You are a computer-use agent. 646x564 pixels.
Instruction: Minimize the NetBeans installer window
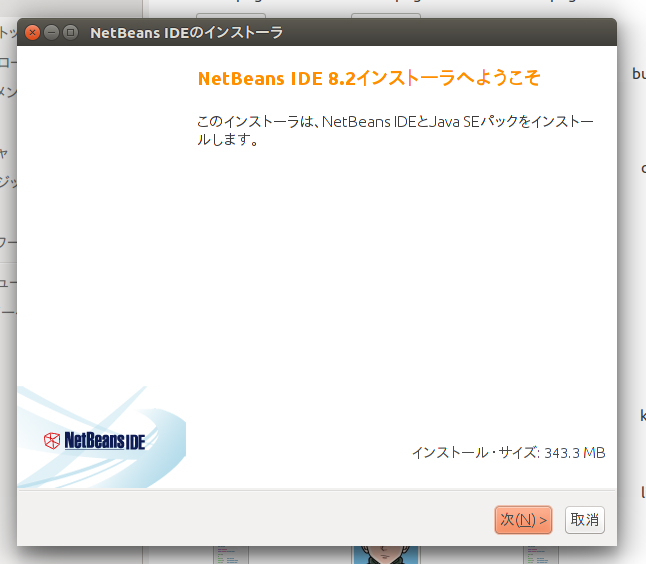point(51,32)
